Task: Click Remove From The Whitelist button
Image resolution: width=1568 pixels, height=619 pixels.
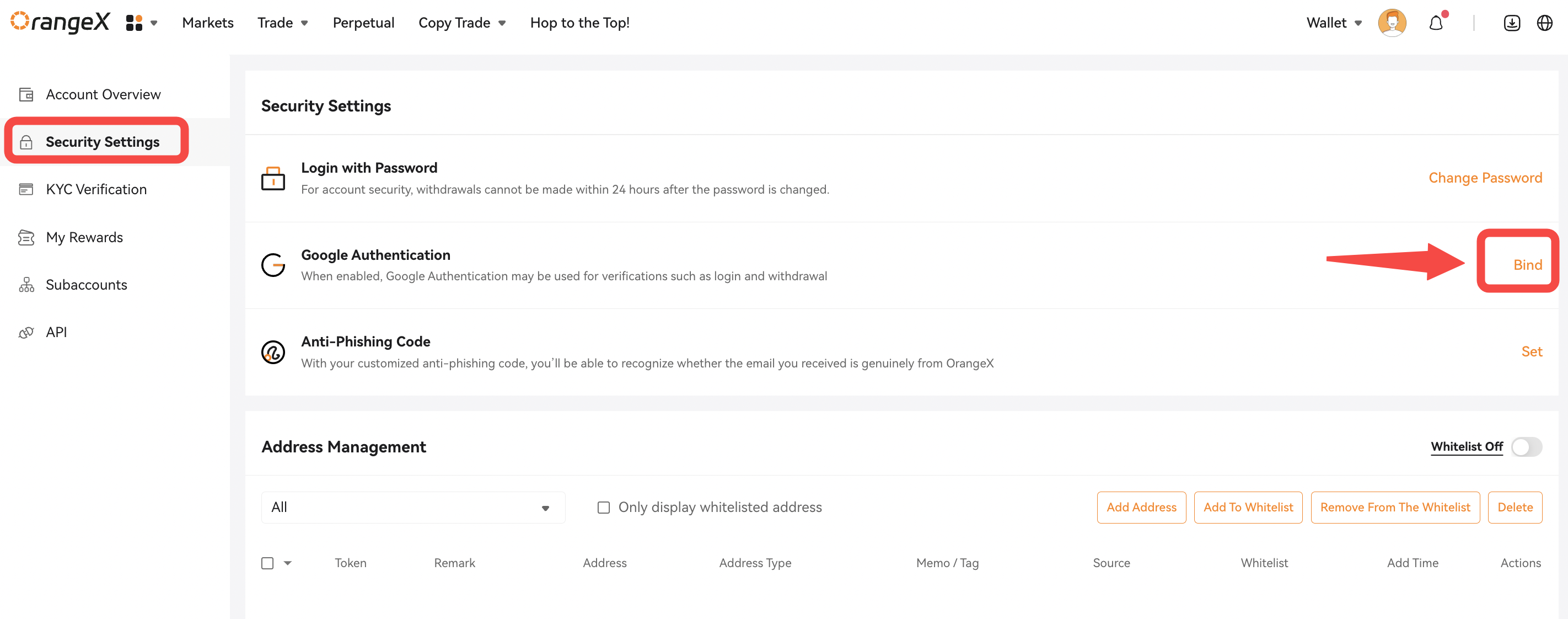Action: [x=1395, y=507]
